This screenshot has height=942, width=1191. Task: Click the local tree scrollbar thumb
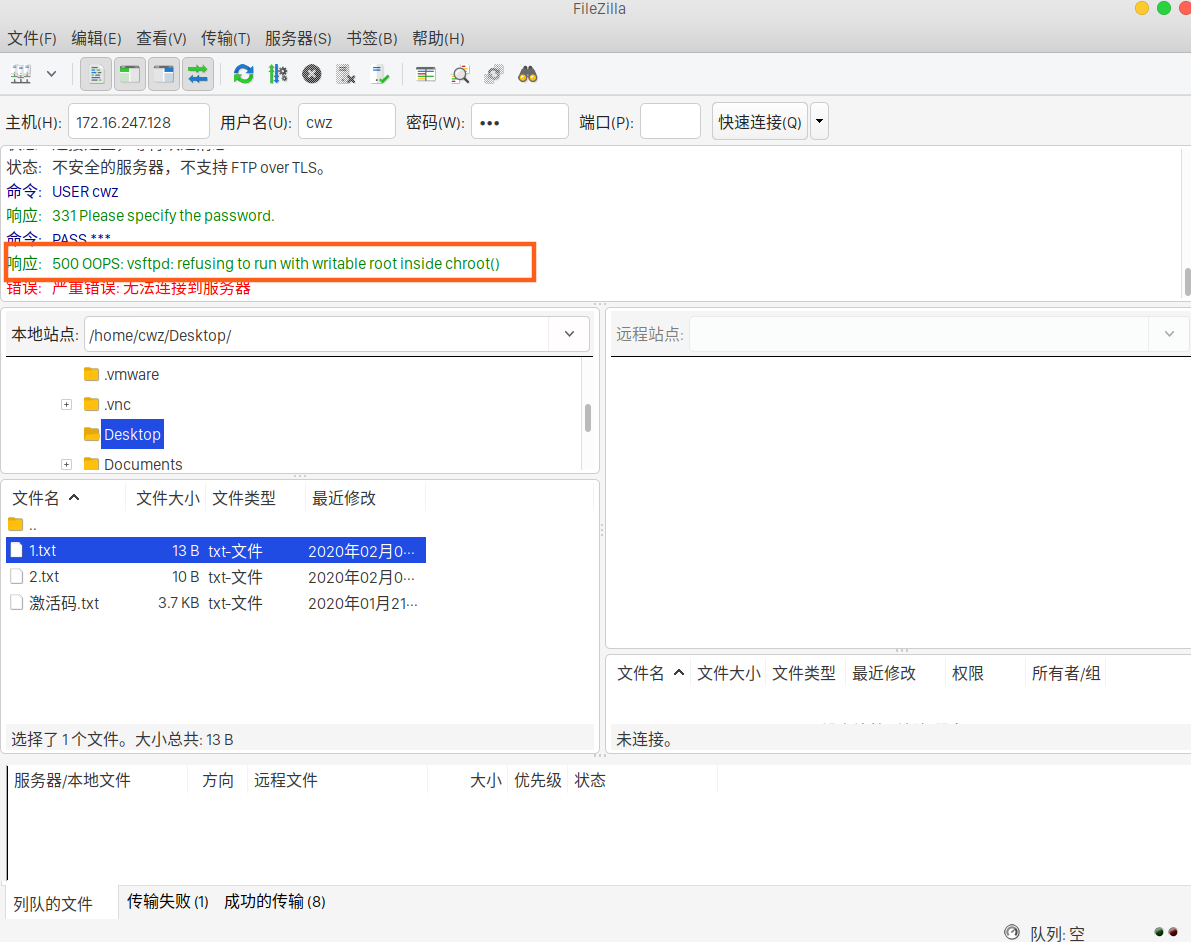pyautogui.click(x=587, y=418)
